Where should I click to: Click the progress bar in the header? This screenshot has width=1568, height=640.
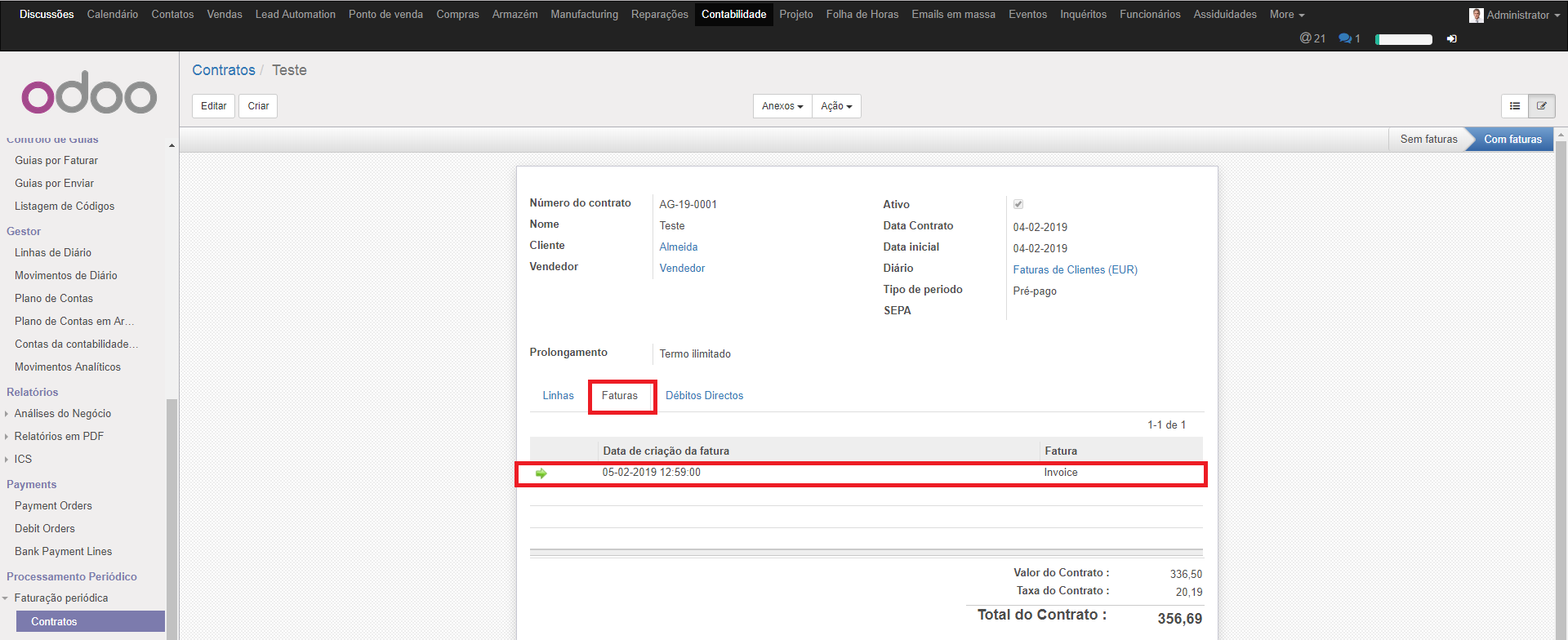[x=1403, y=39]
